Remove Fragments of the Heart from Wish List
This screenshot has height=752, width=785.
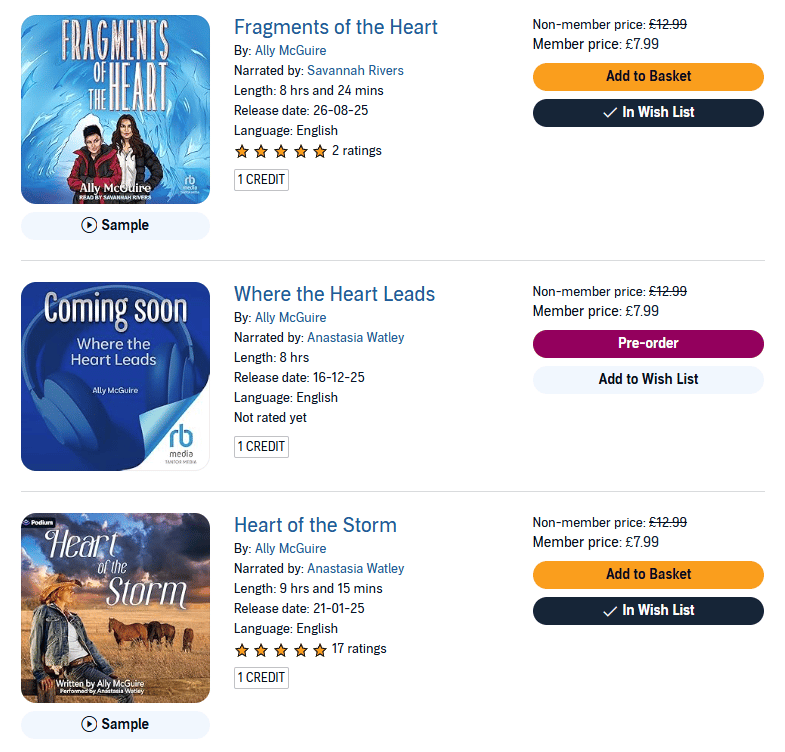click(x=648, y=113)
